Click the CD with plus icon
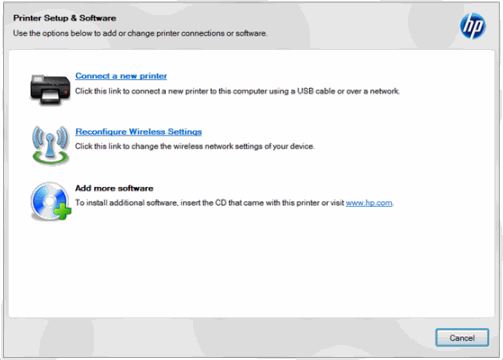This screenshot has height=360, width=503. click(x=51, y=201)
